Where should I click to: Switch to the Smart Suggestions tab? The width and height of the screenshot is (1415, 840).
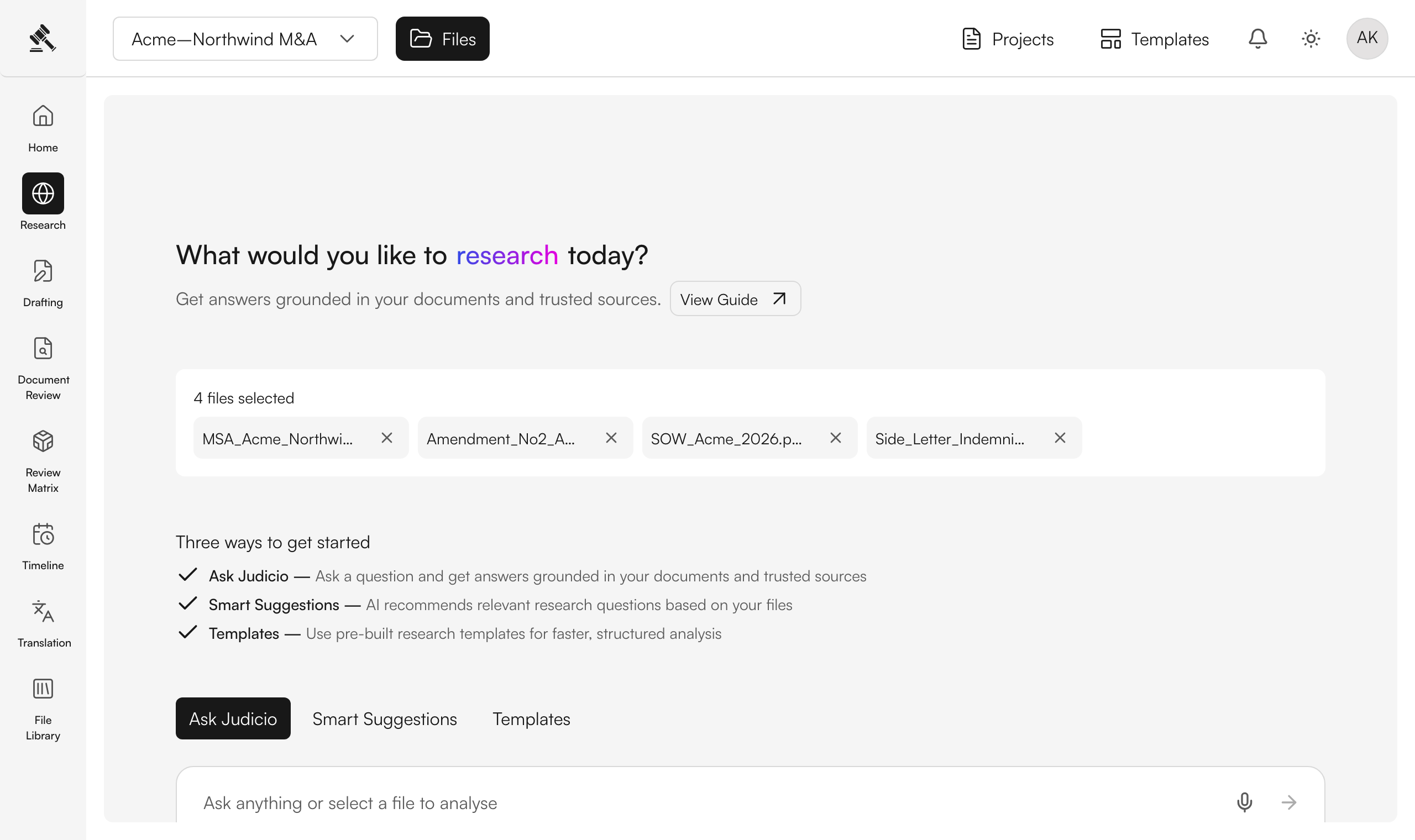(384, 718)
